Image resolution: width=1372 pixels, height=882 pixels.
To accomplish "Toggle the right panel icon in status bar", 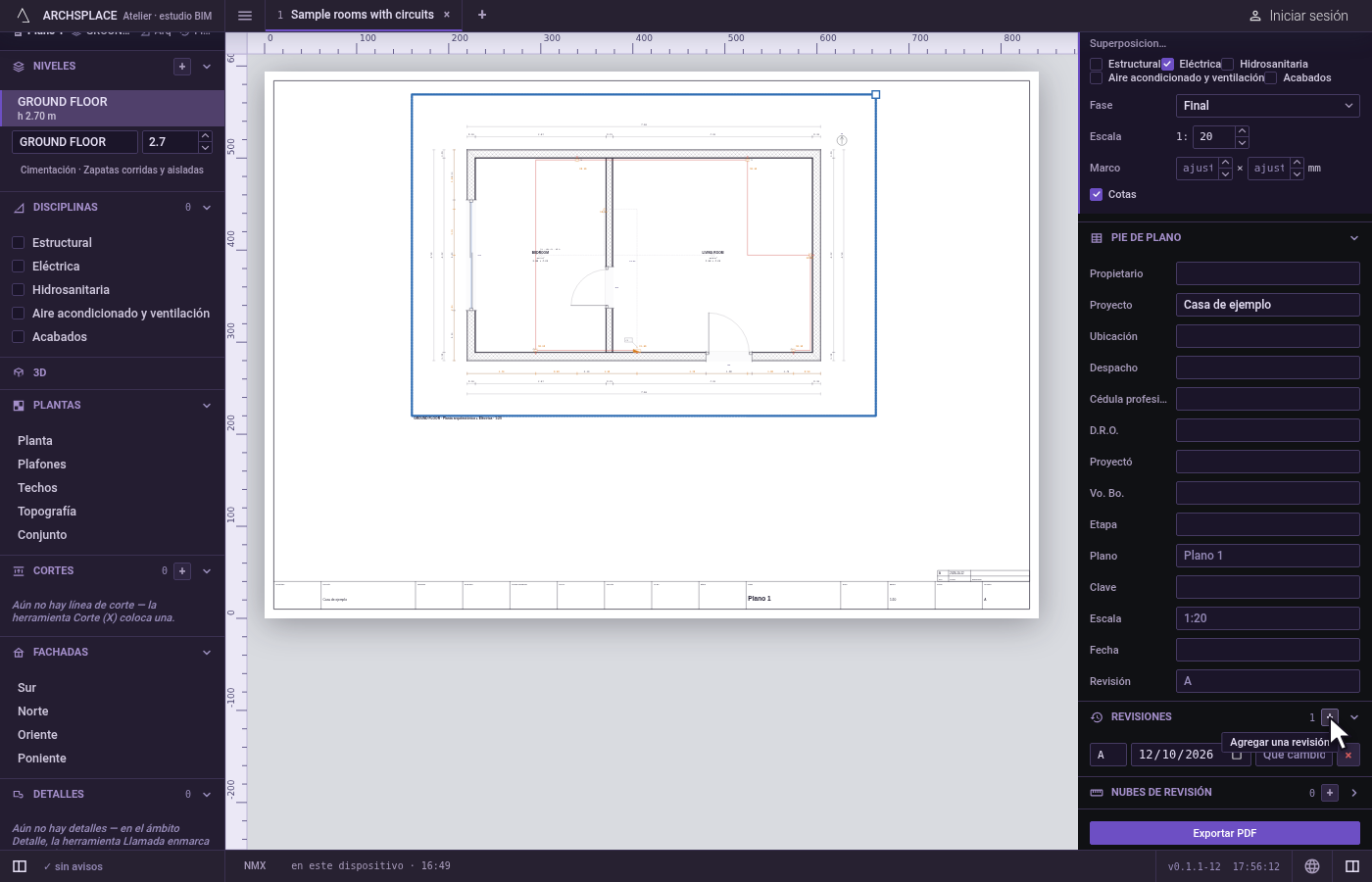I will coord(1352,866).
